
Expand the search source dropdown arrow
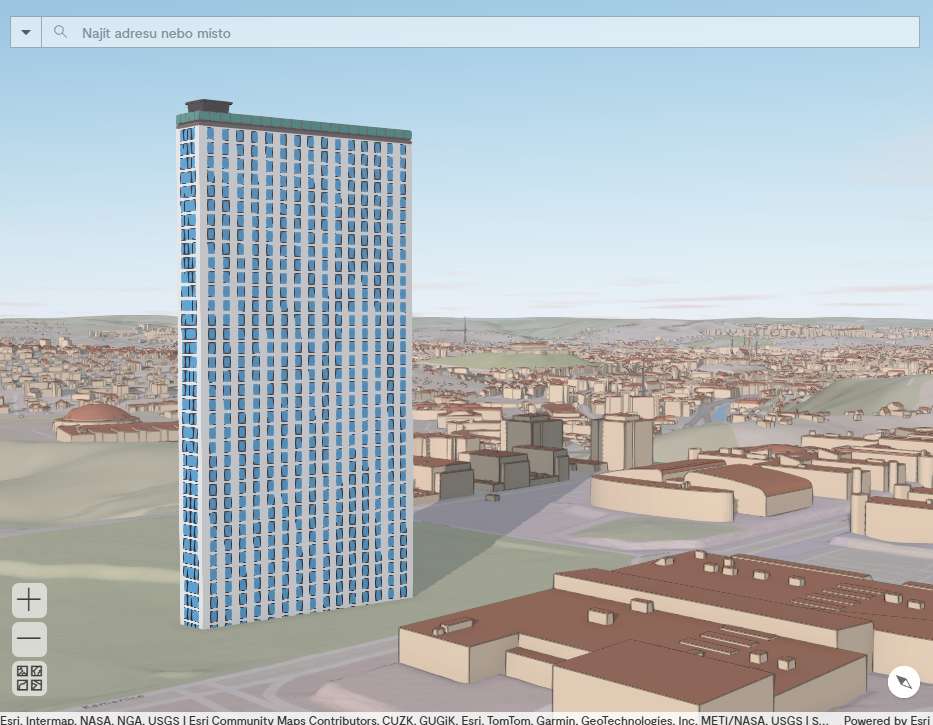[24, 31]
